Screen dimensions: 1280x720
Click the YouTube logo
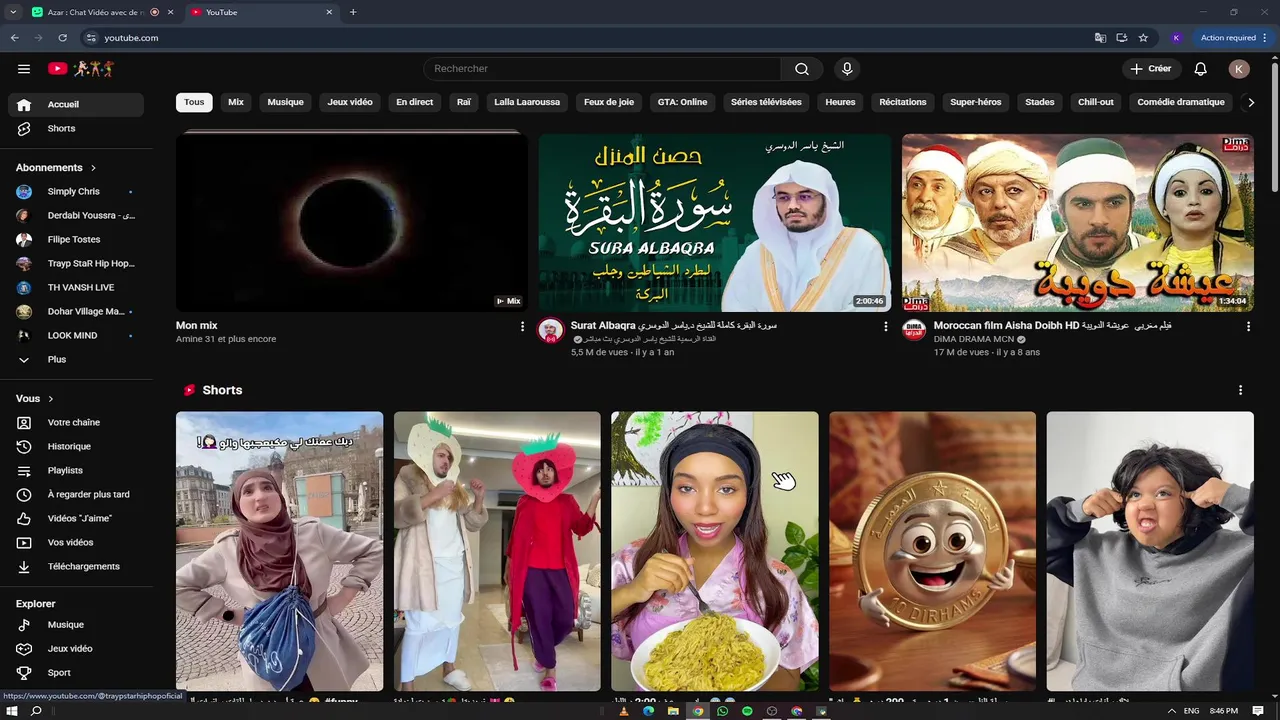[81, 69]
